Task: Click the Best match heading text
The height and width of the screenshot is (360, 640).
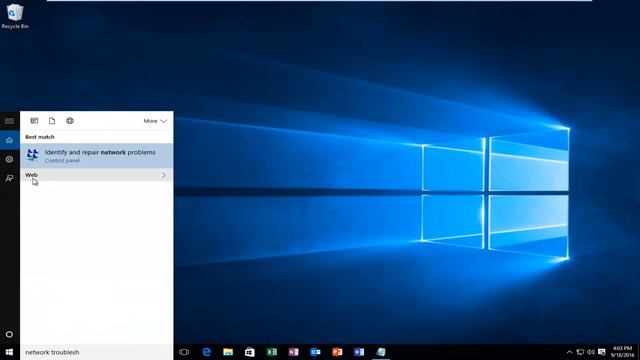Action: tap(40, 137)
